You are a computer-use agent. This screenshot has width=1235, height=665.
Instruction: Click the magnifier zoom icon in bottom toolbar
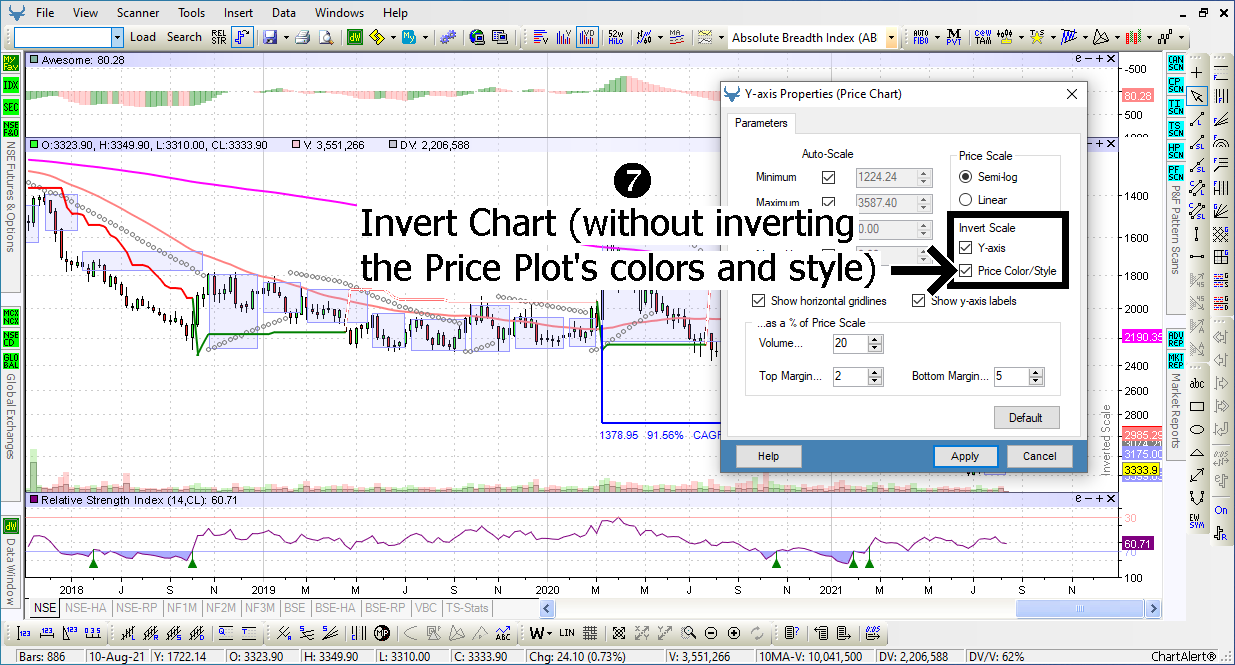(x=689, y=632)
